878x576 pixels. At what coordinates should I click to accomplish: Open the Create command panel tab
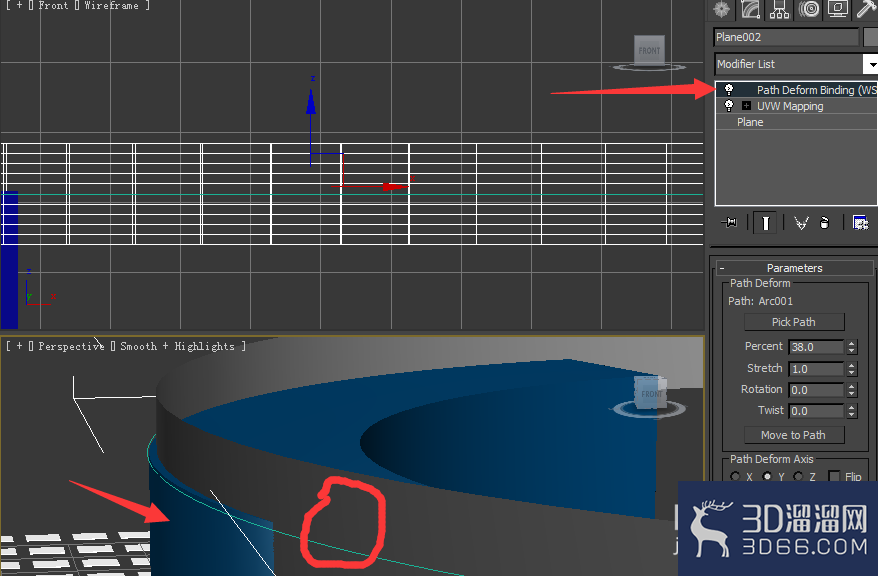pyautogui.click(x=722, y=9)
